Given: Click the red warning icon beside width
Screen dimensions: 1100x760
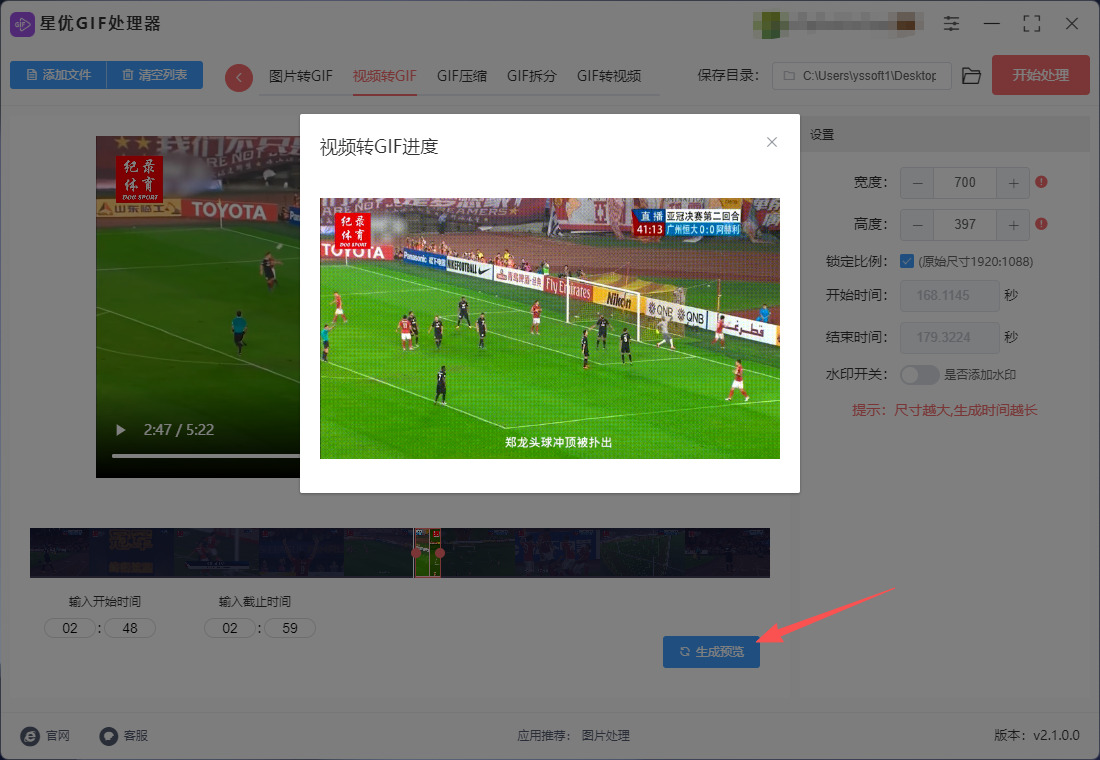Looking at the screenshot, I should click(x=1041, y=182).
